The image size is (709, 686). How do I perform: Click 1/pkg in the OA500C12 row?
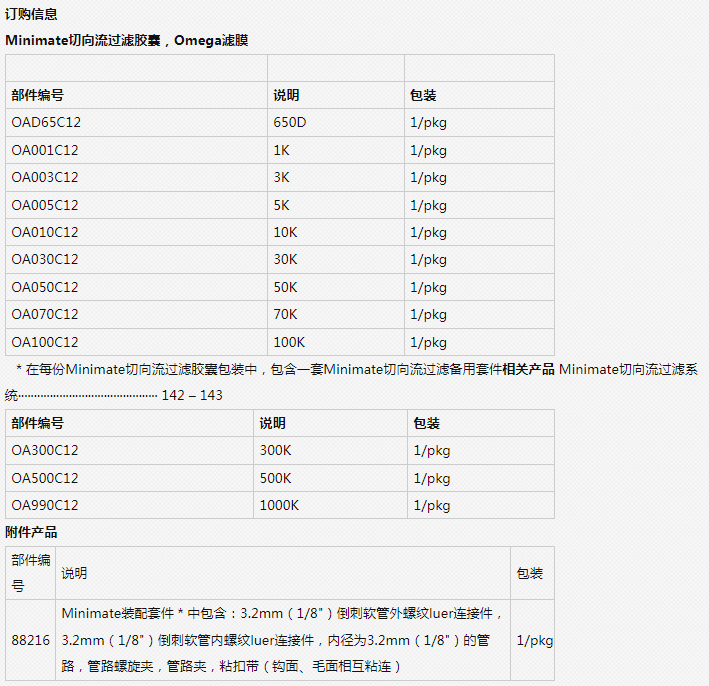432,479
